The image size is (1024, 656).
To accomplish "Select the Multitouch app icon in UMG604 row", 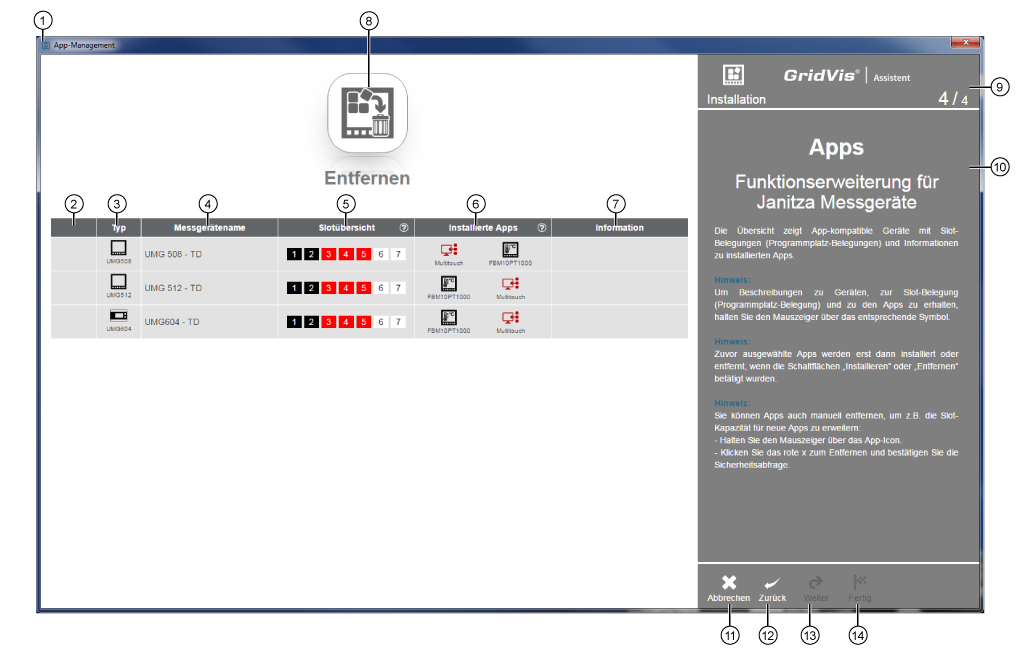I will tap(510, 318).
